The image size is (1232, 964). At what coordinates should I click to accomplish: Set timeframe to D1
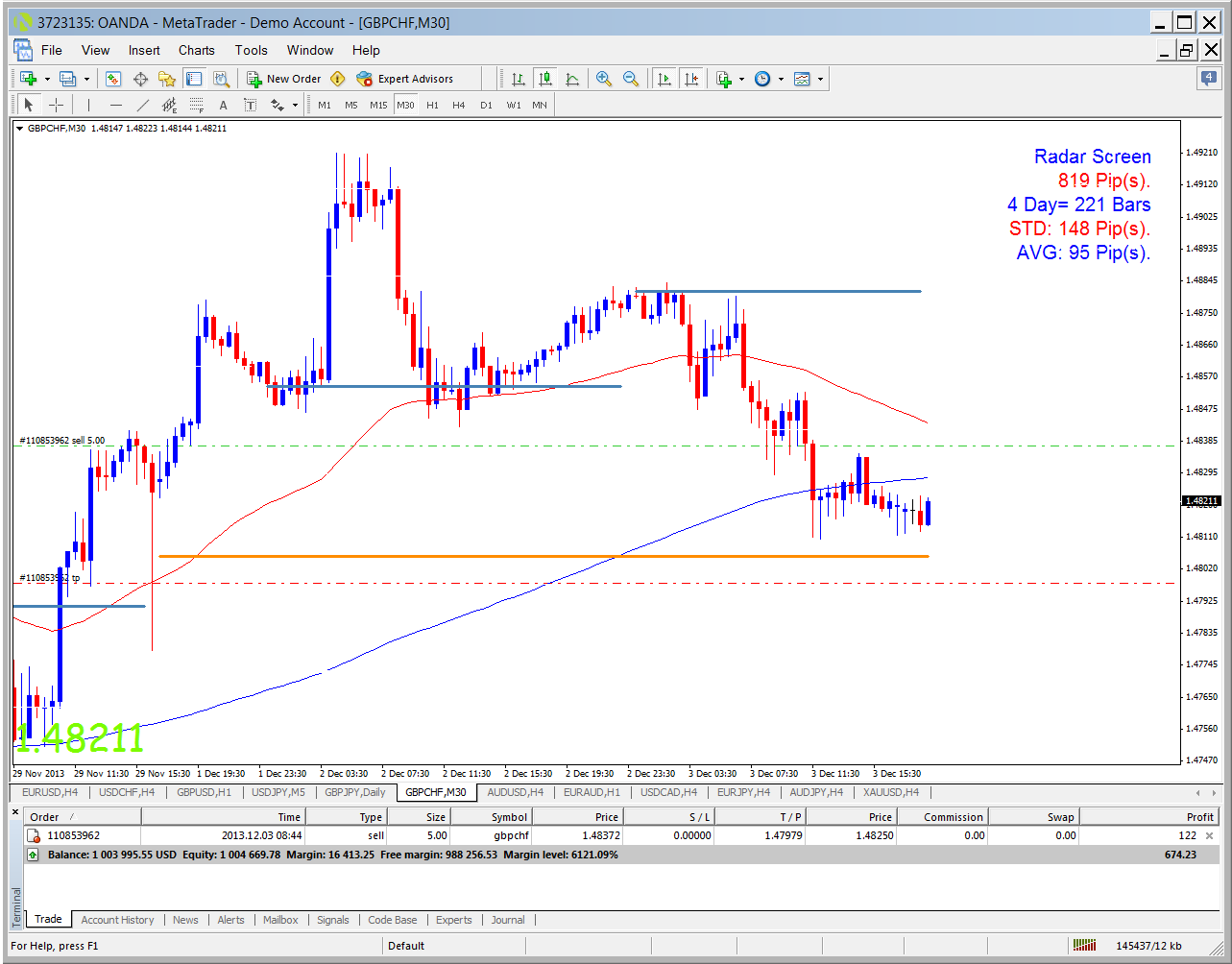tap(486, 105)
